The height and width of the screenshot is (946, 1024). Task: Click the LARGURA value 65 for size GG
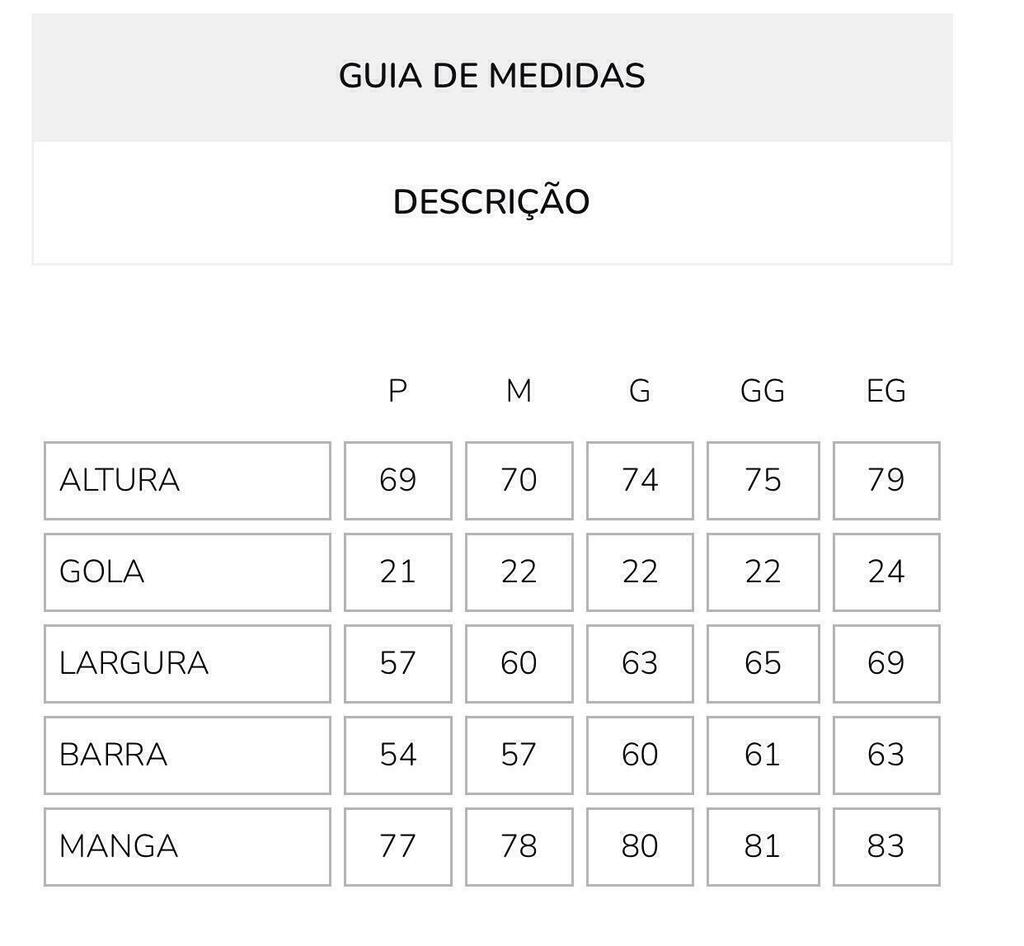[763, 663]
